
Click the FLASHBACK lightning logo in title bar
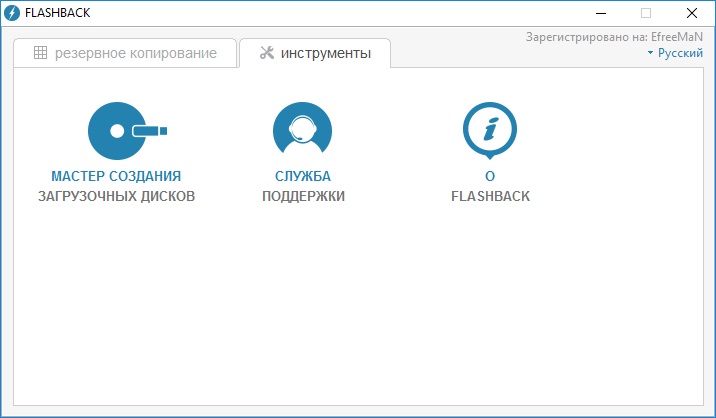tap(11, 13)
